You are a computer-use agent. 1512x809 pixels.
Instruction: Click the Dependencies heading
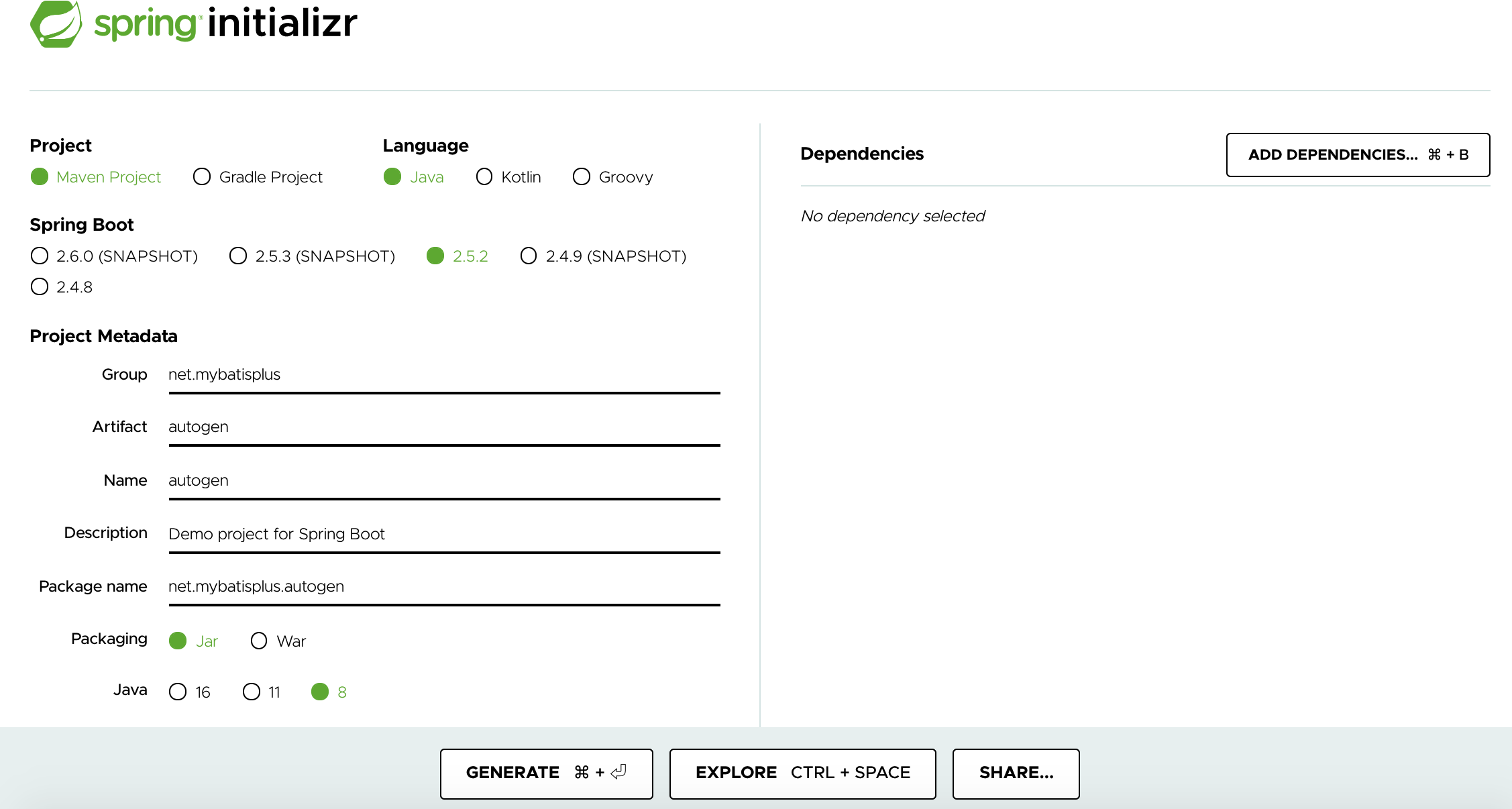coord(862,154)
